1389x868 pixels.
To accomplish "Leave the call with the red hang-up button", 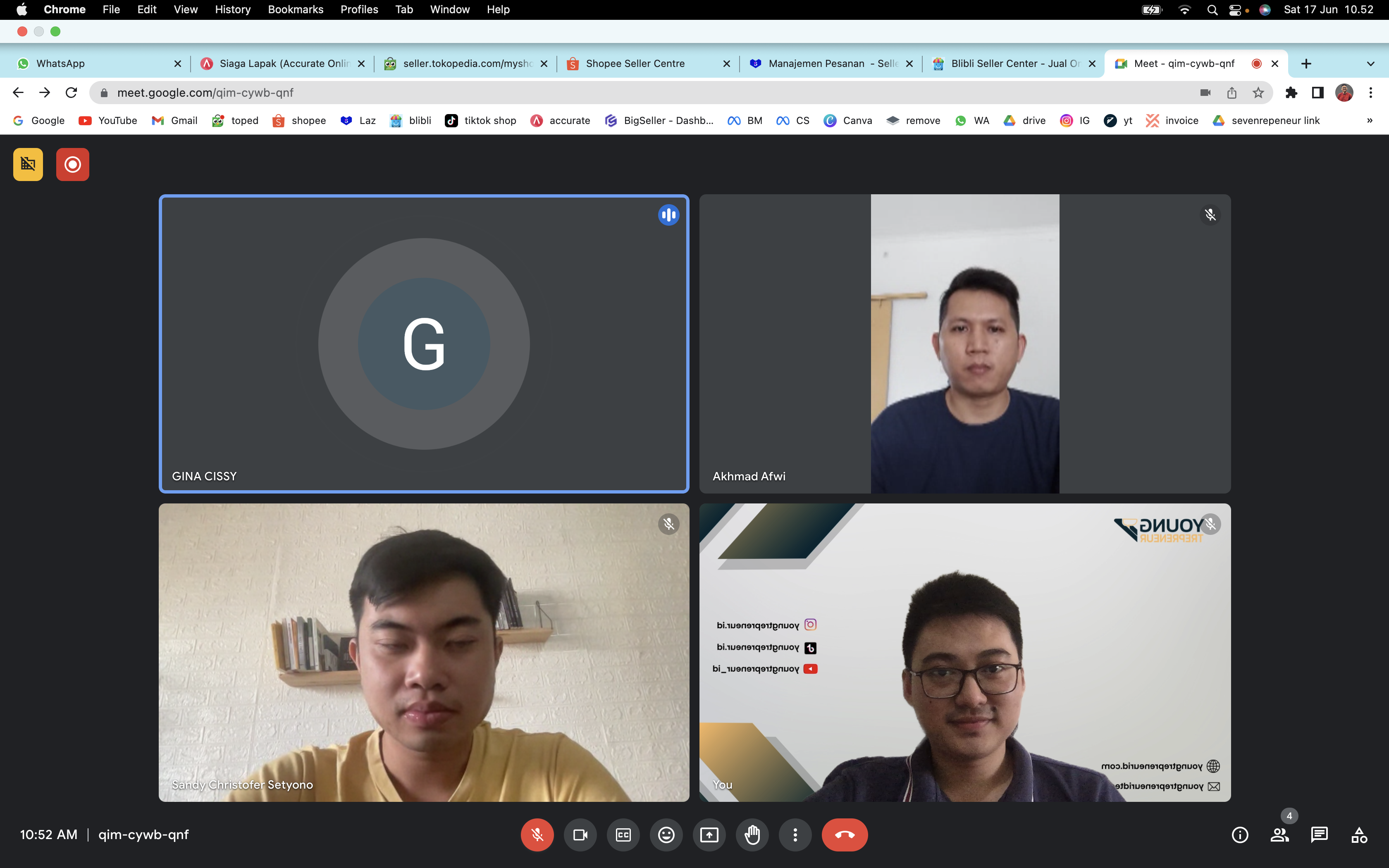I will coord(844,835).
